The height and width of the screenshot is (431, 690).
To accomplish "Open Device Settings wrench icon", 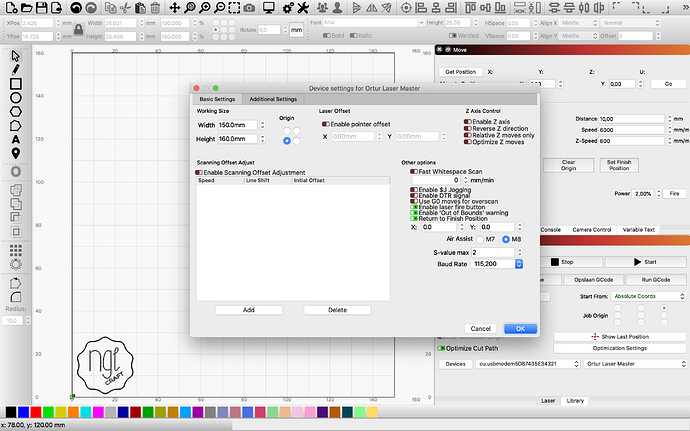I will click(x=303, y=7).
